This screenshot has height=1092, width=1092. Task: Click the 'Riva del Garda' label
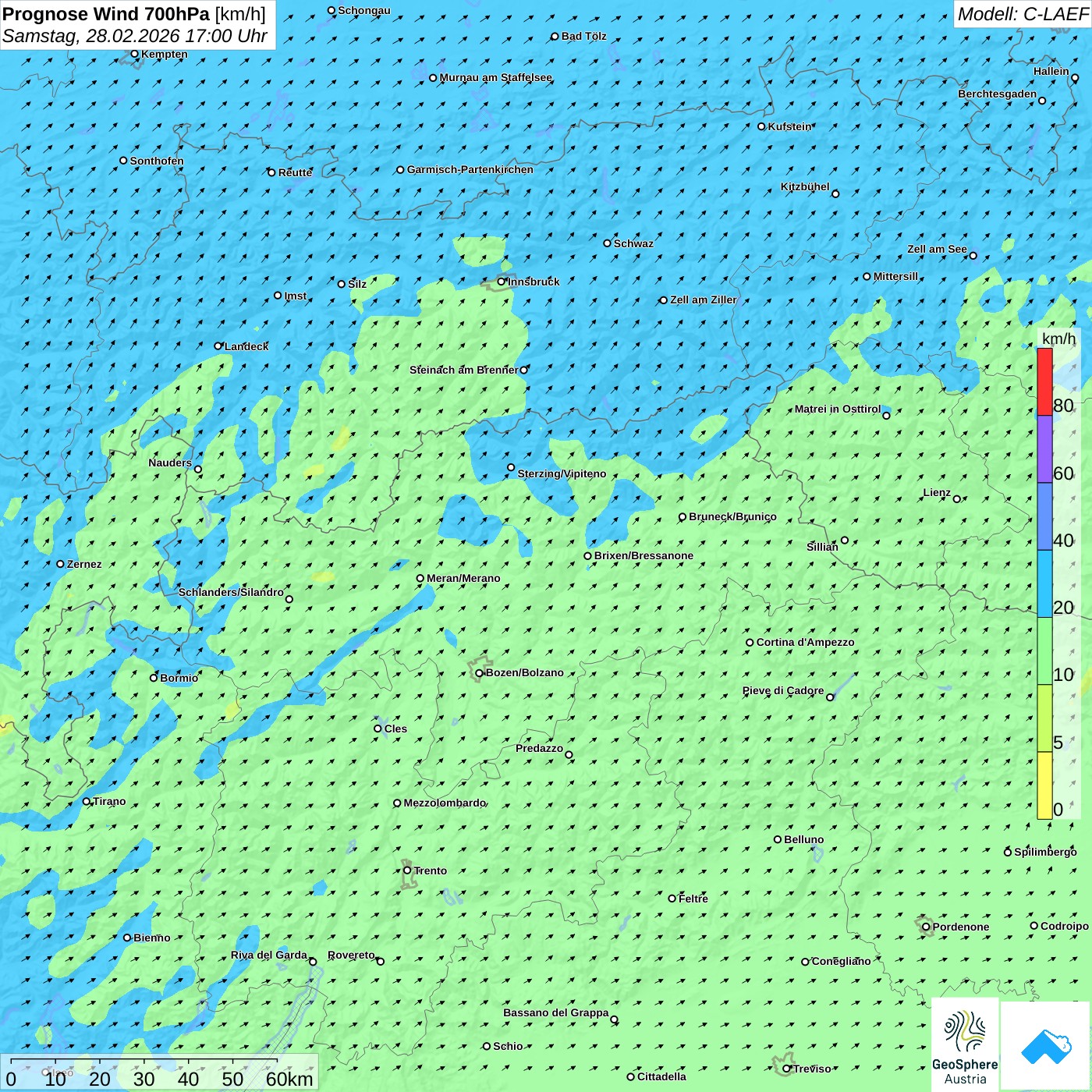269,955
